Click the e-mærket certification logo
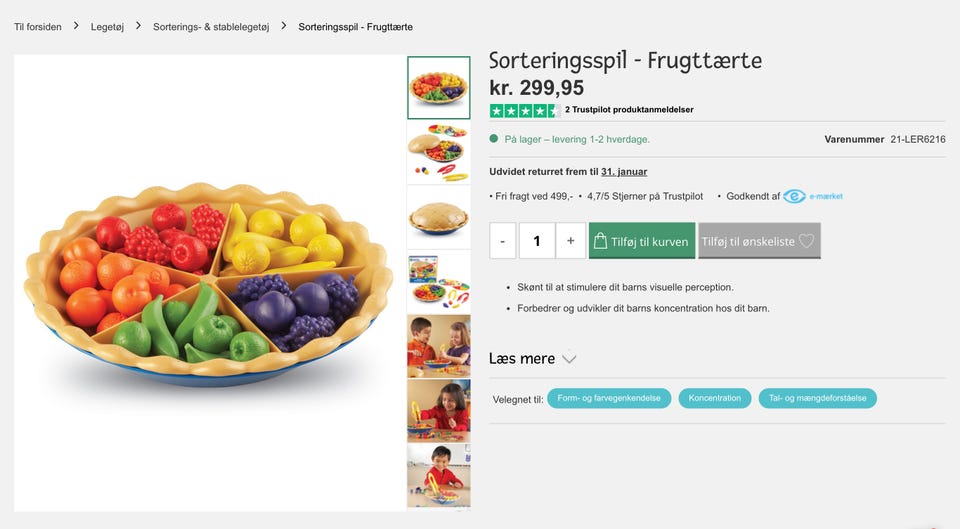 tap(813, 196)
